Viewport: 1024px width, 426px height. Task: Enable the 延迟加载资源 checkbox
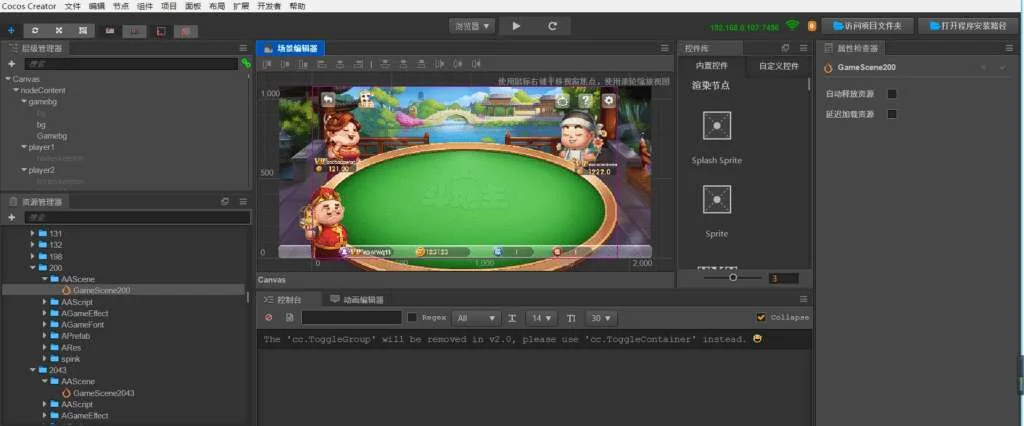click(892, 114)
